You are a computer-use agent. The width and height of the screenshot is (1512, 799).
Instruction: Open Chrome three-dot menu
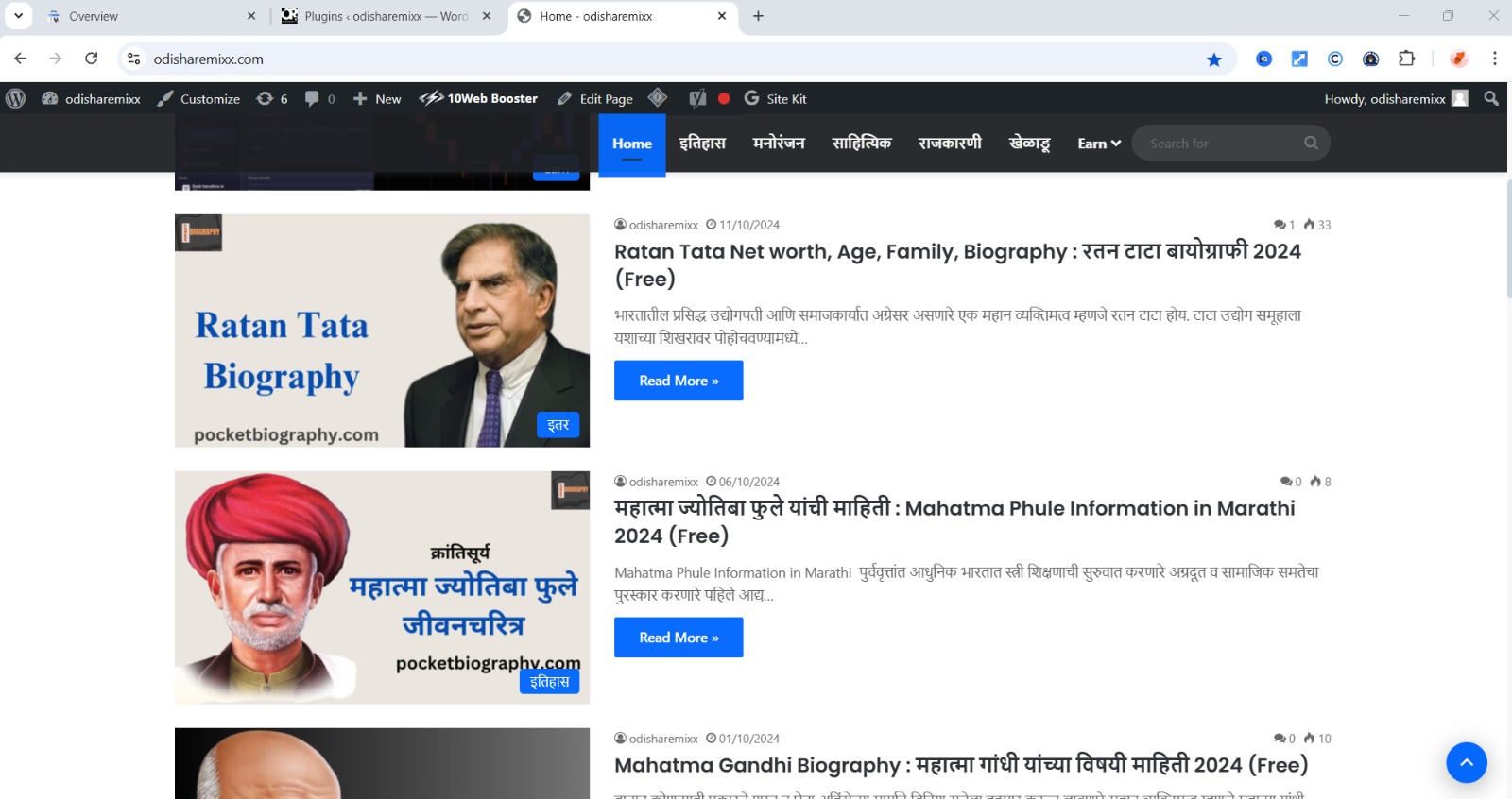1494,59
